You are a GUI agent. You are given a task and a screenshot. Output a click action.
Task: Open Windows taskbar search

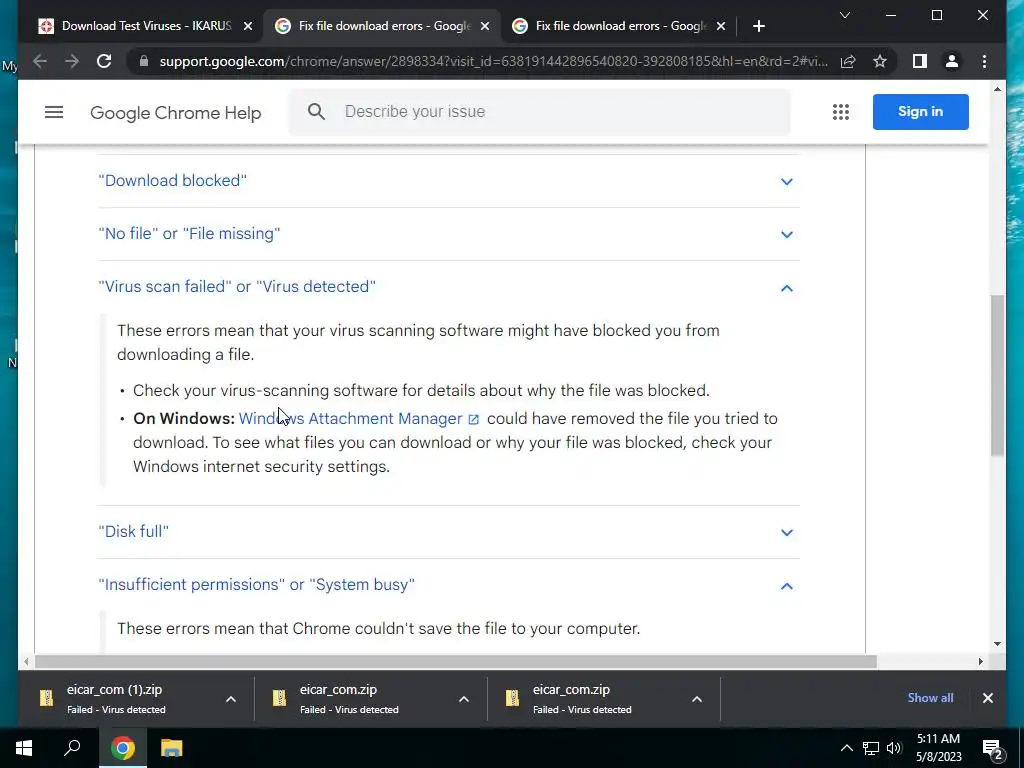click(x=72, y=748)
